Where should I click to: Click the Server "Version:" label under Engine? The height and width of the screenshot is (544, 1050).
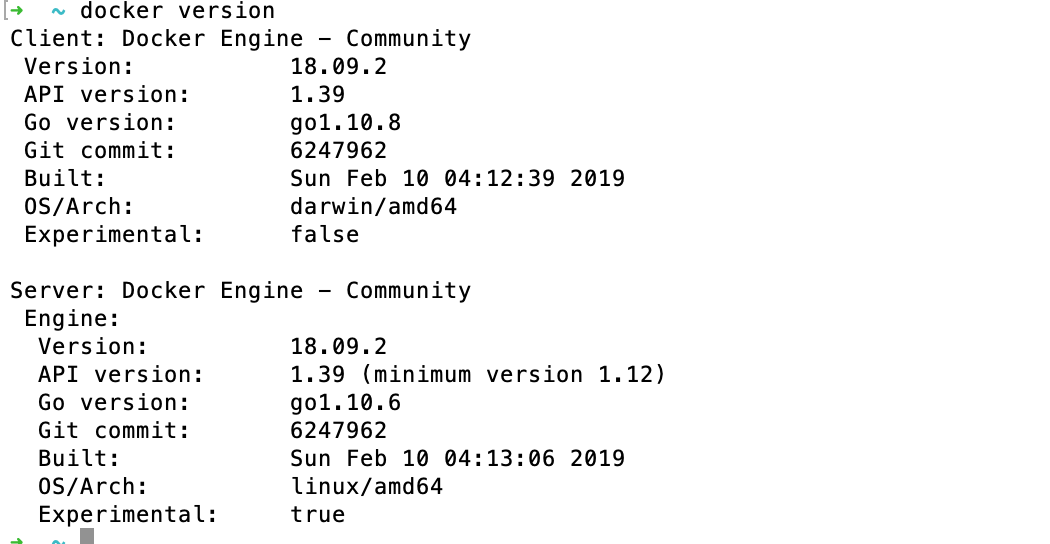click(93, 347)
